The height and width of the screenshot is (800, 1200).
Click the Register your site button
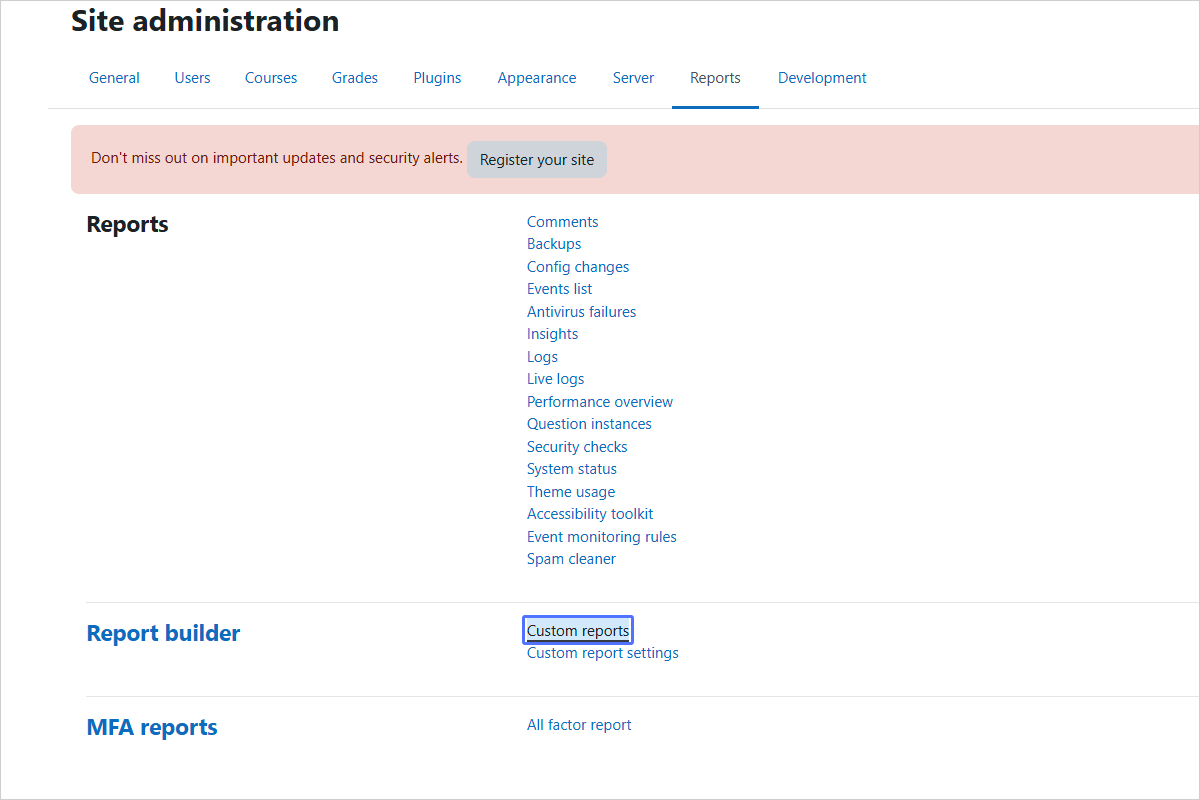point(537,160)
